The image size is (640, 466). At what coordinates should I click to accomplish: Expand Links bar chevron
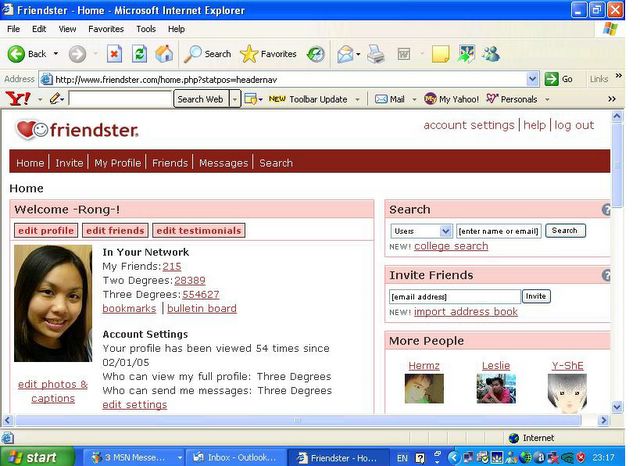(x=619, y=75)
